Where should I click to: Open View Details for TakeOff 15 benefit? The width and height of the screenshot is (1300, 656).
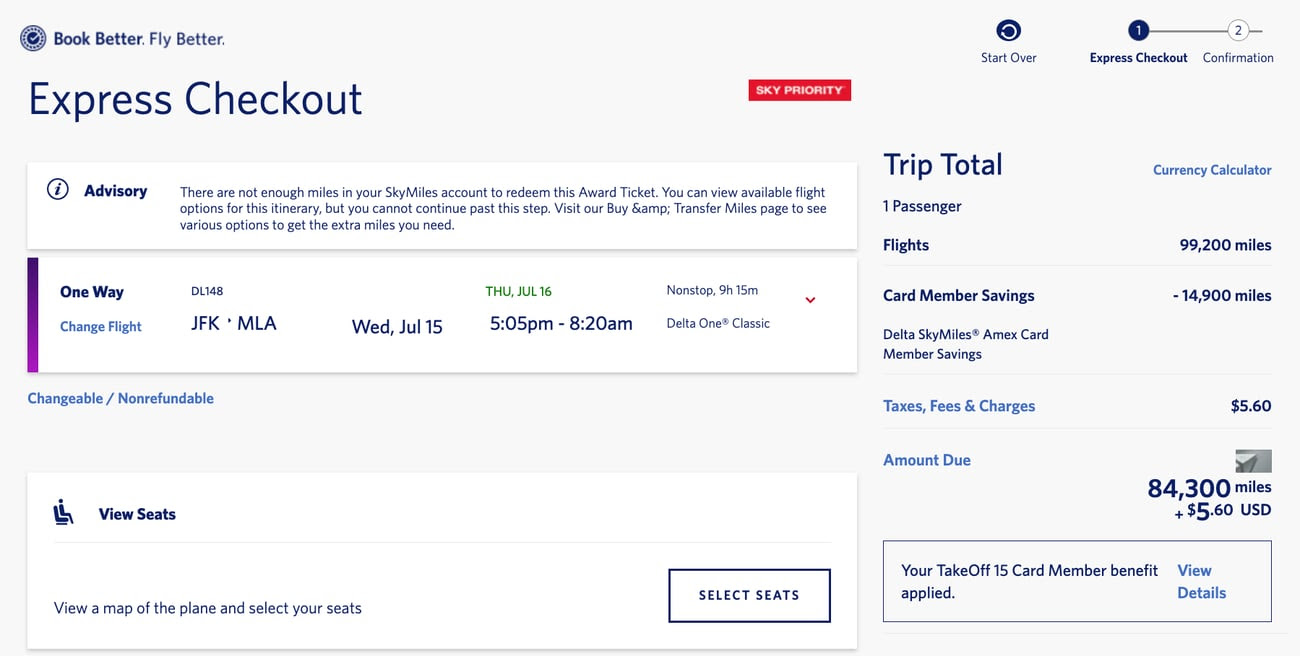(x=1201, y=581)
